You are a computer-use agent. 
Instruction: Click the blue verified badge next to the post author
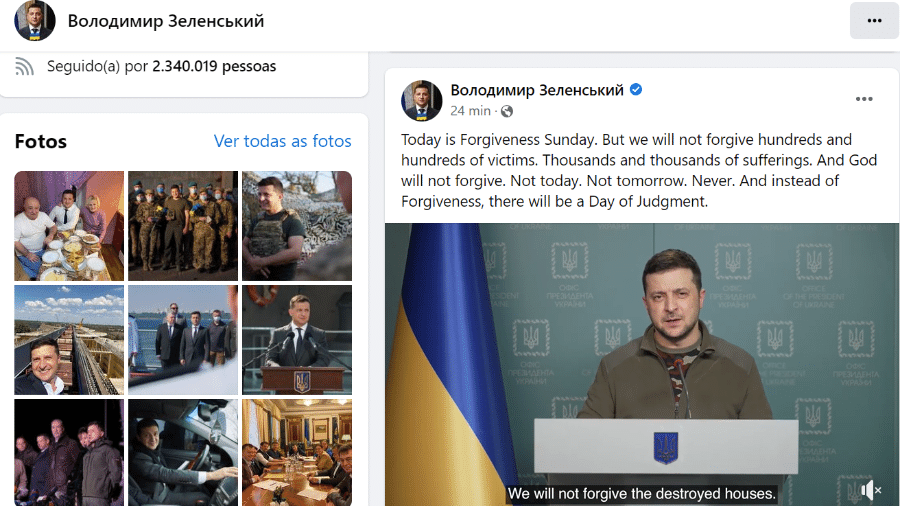[x=636, y=89]
